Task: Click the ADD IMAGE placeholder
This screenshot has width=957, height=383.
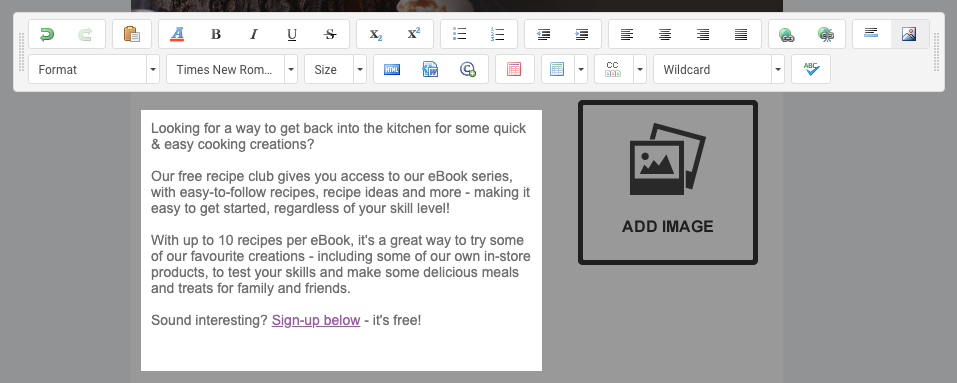Action: coord(668,182)
